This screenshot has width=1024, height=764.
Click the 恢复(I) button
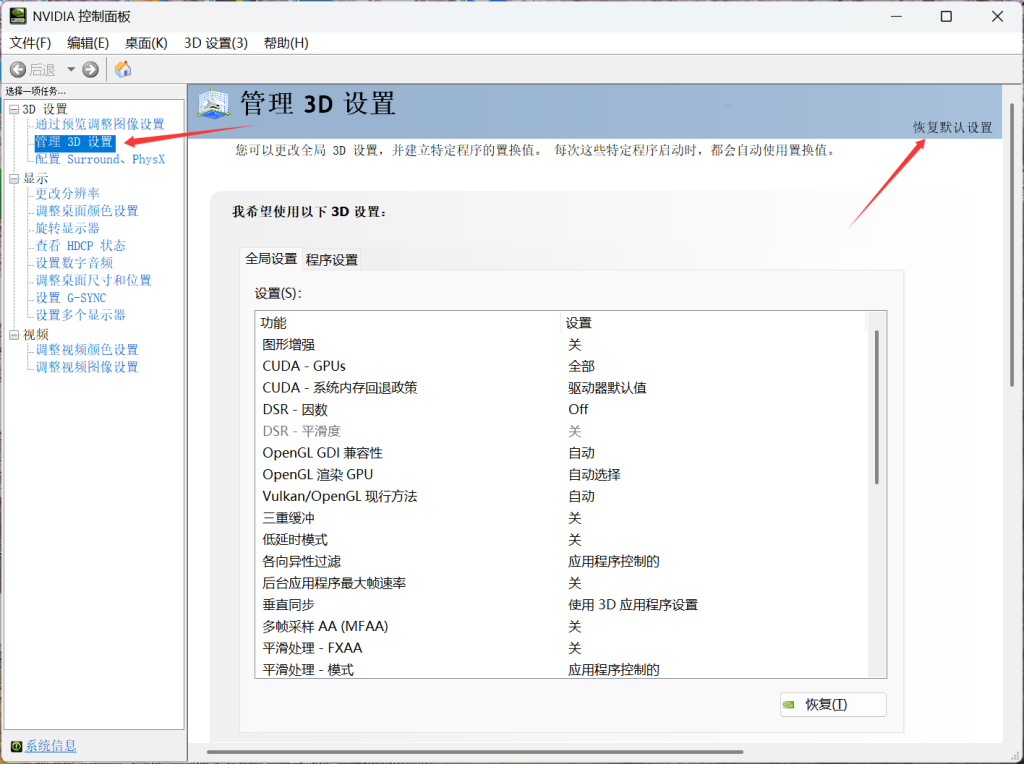(x=833, y=705)
